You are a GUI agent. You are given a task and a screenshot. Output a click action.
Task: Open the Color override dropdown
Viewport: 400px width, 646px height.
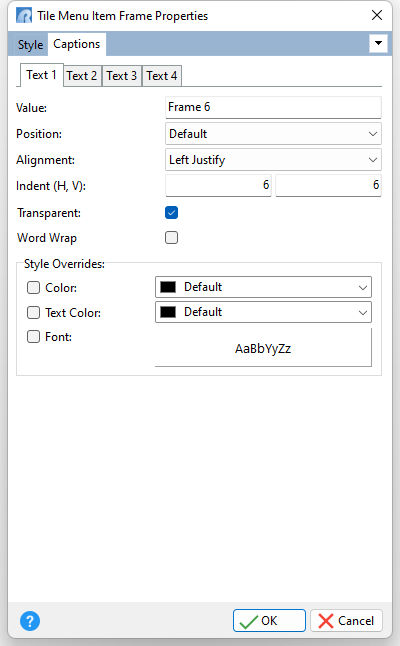(x=263, y=287)
